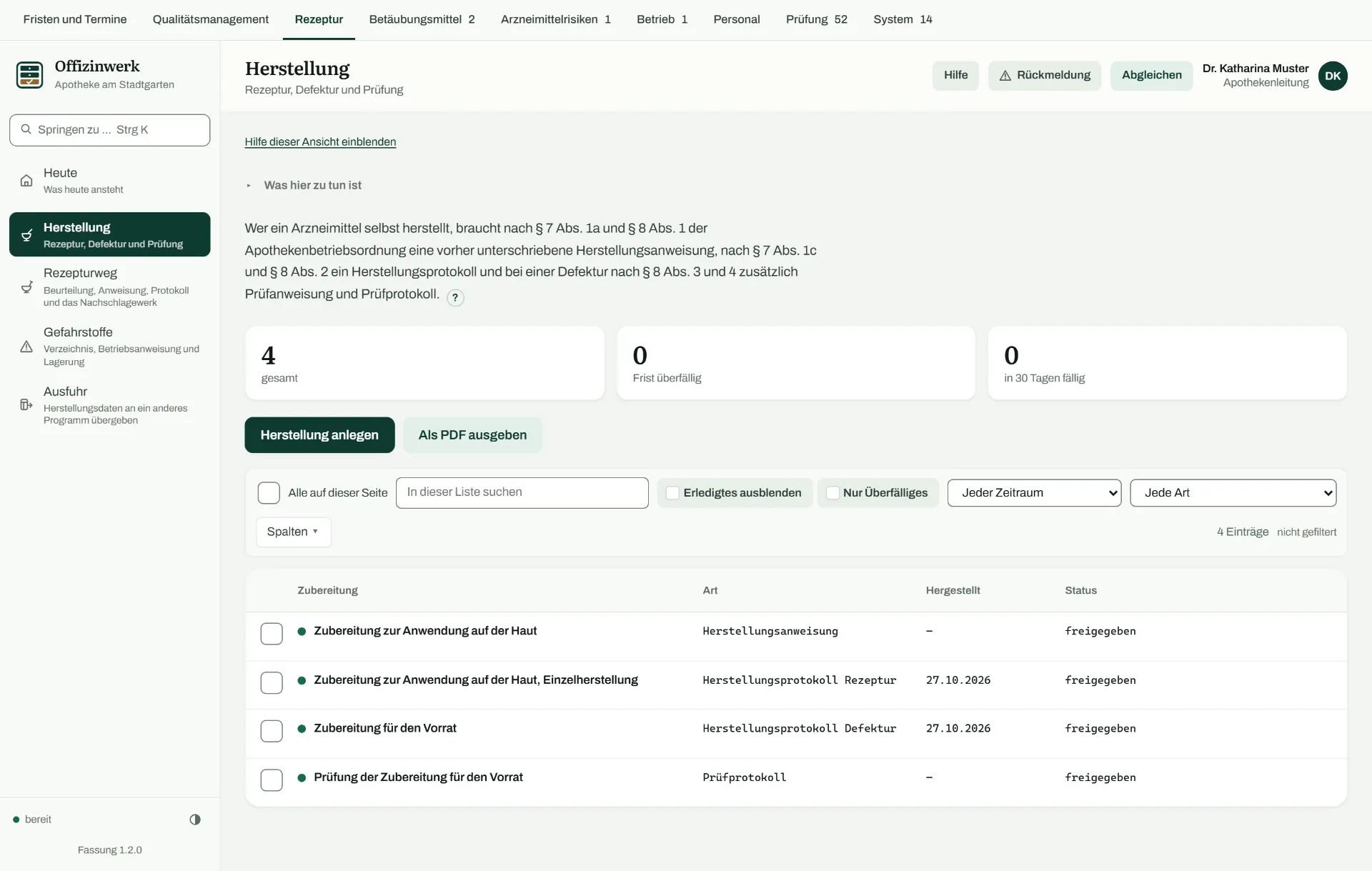
Task: Click the DK user avatar
Action: [x=1333, y=76]
